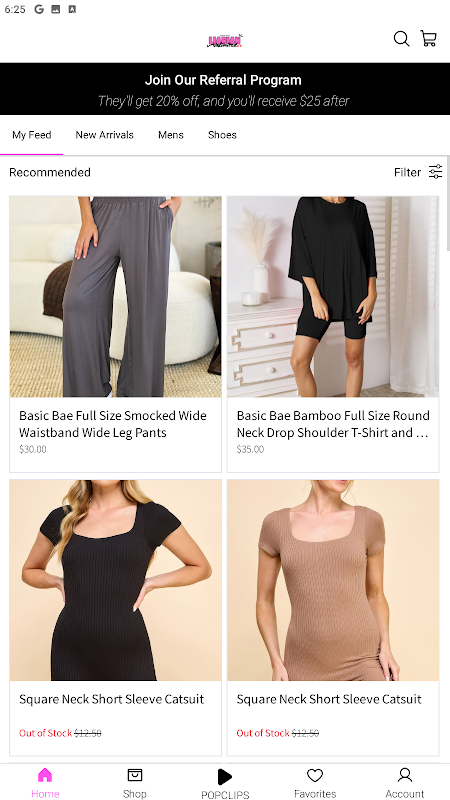Open Filter options sliders icon
450x800 pixels.
[x=435, y=172]
